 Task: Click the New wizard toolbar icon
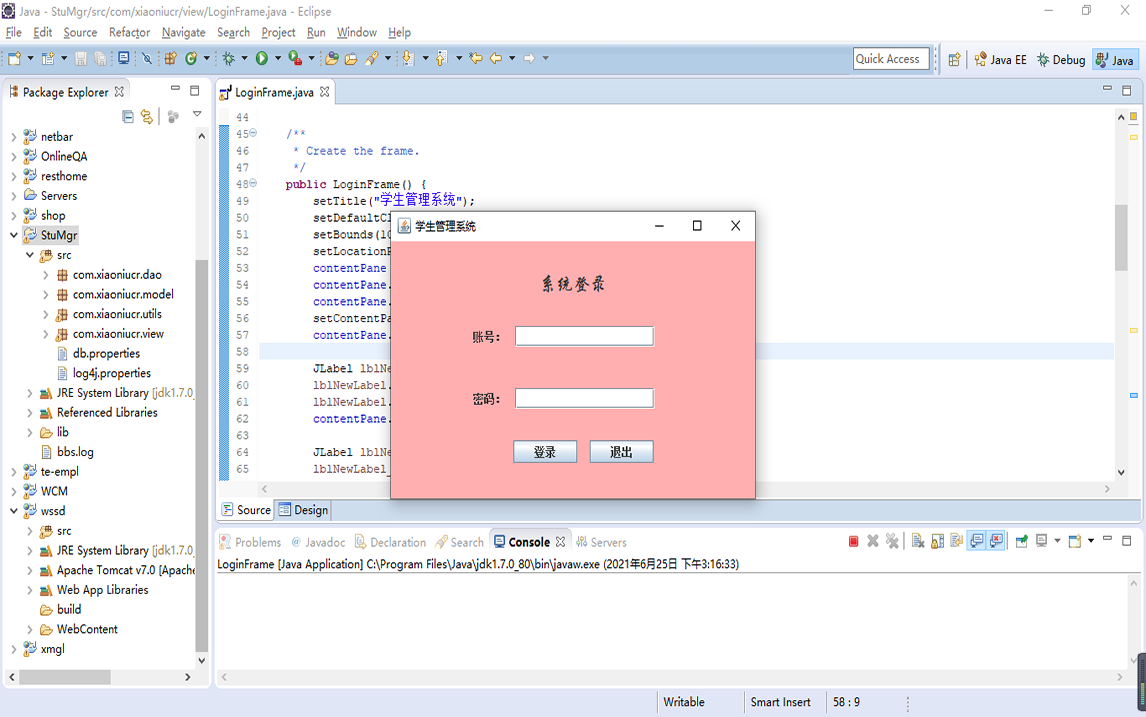pyautogui.click(x=14, y=58)
